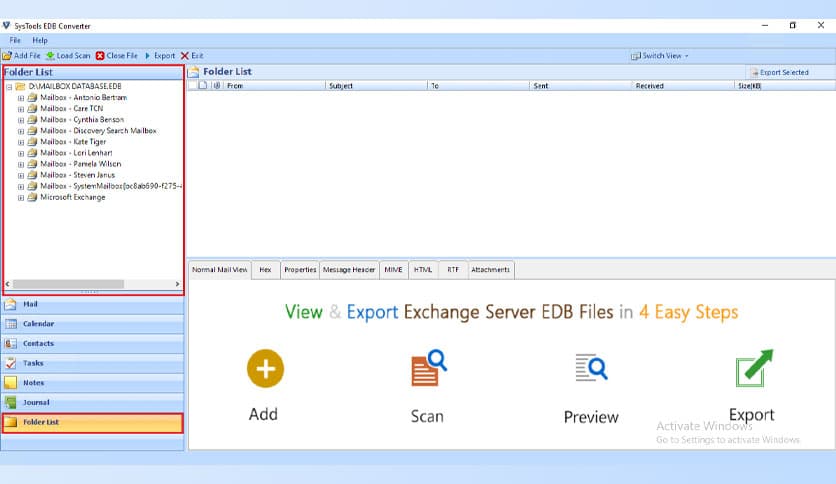
Task: Switch to the Hex tab
Action: point(265,270)
